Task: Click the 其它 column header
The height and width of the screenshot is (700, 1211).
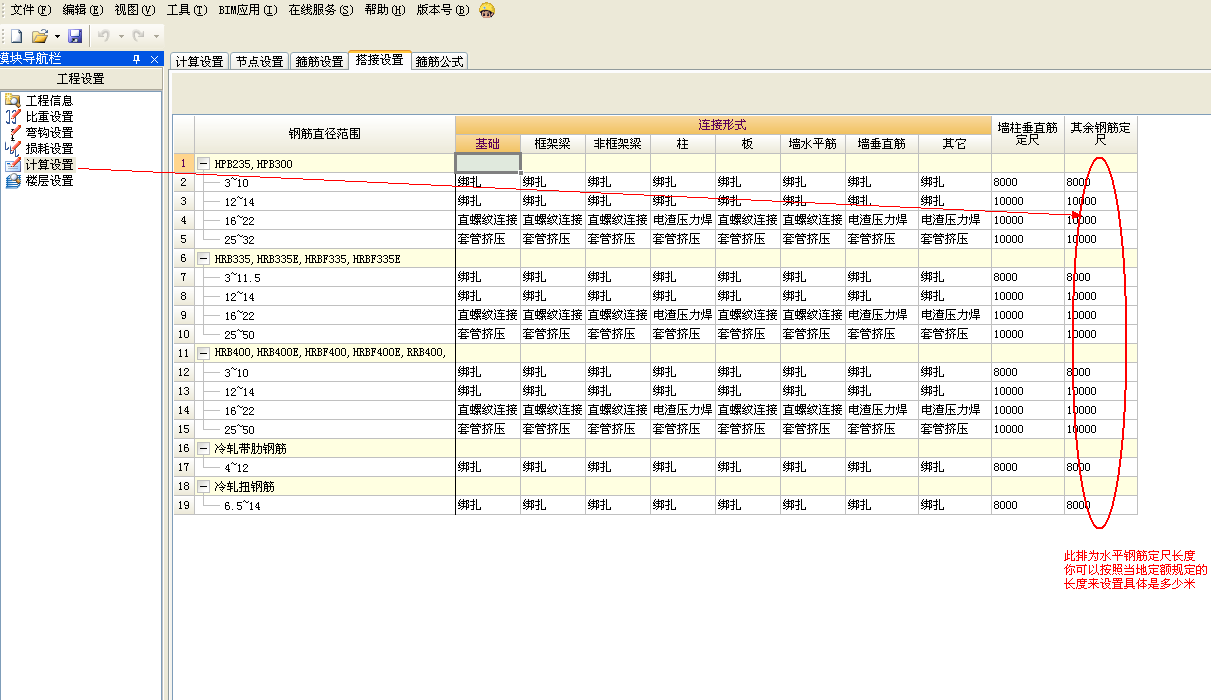Action: point(955,144)
